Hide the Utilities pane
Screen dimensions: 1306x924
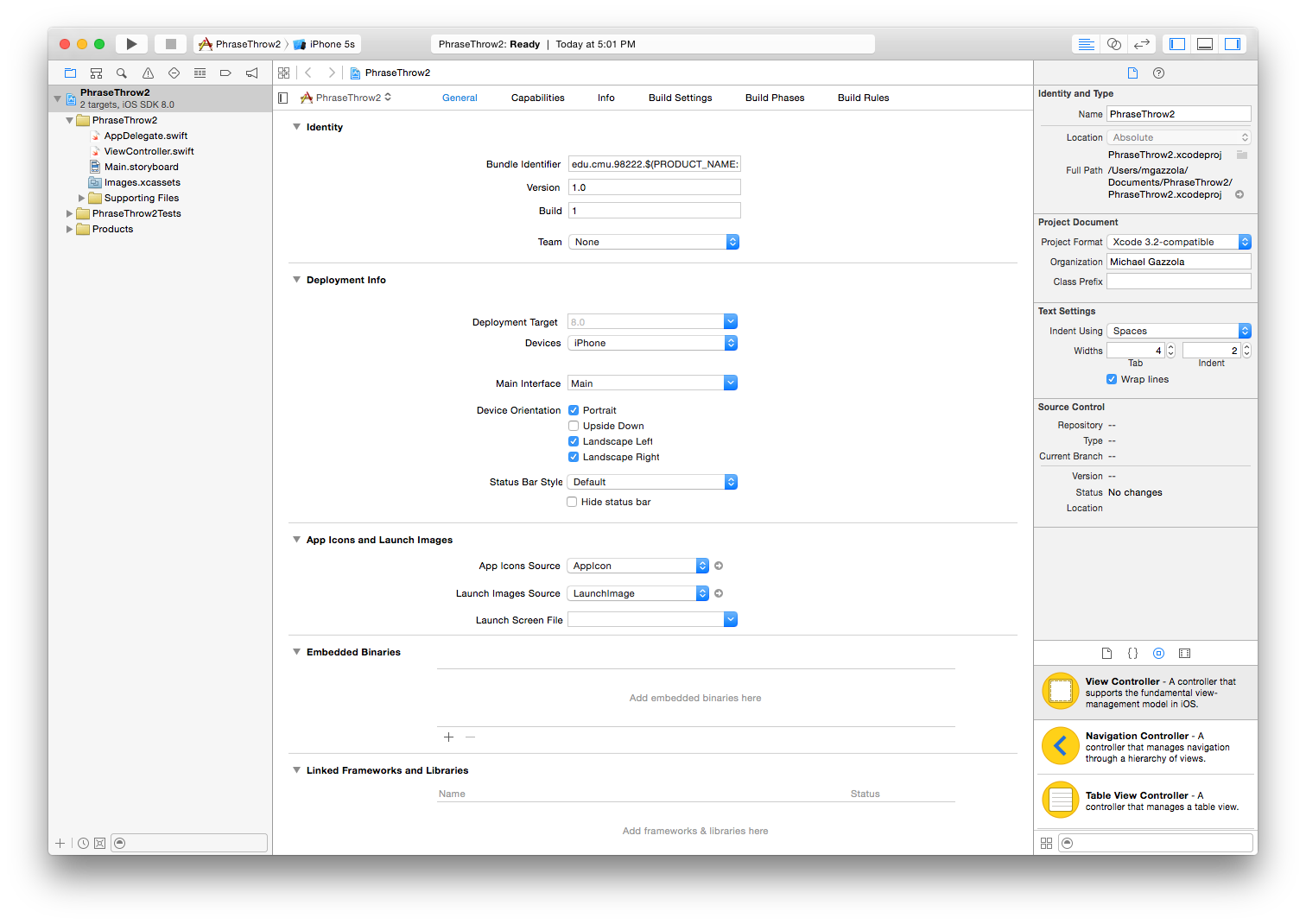[1233, 44]
